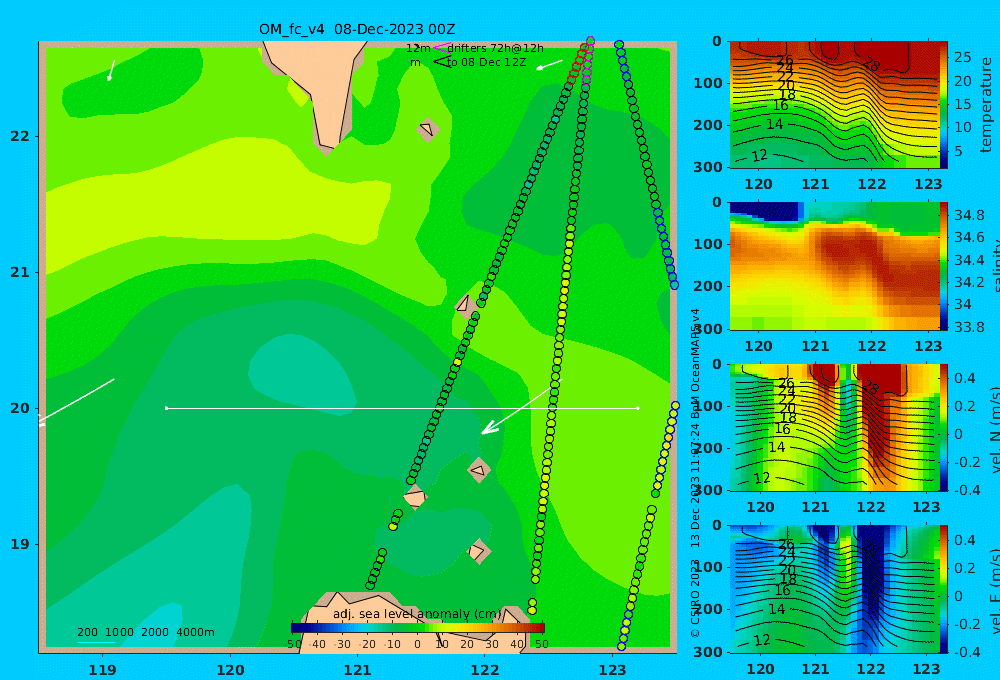Pick the dark blue -50 end of sea level colorbar
This screenshot has width=1000, height=680.
pyautogui.click(x=294, y=628)
